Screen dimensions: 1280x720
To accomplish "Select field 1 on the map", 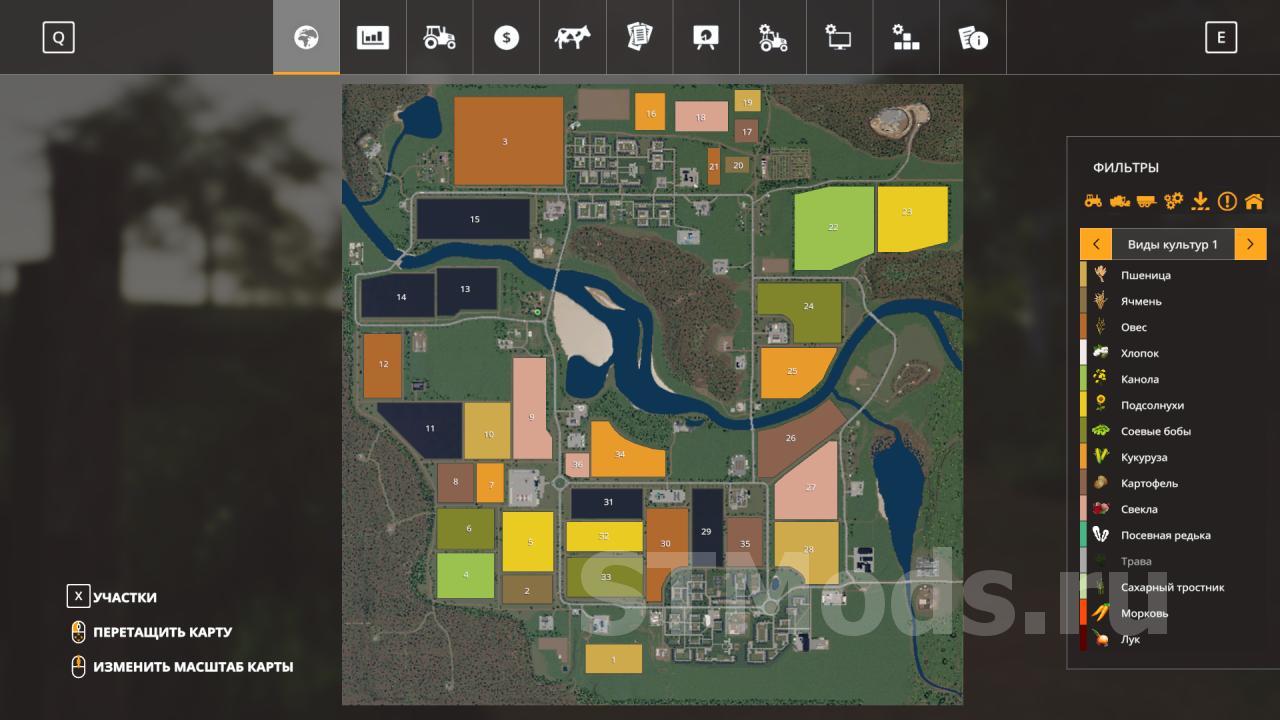I will (x=613, y=659).
